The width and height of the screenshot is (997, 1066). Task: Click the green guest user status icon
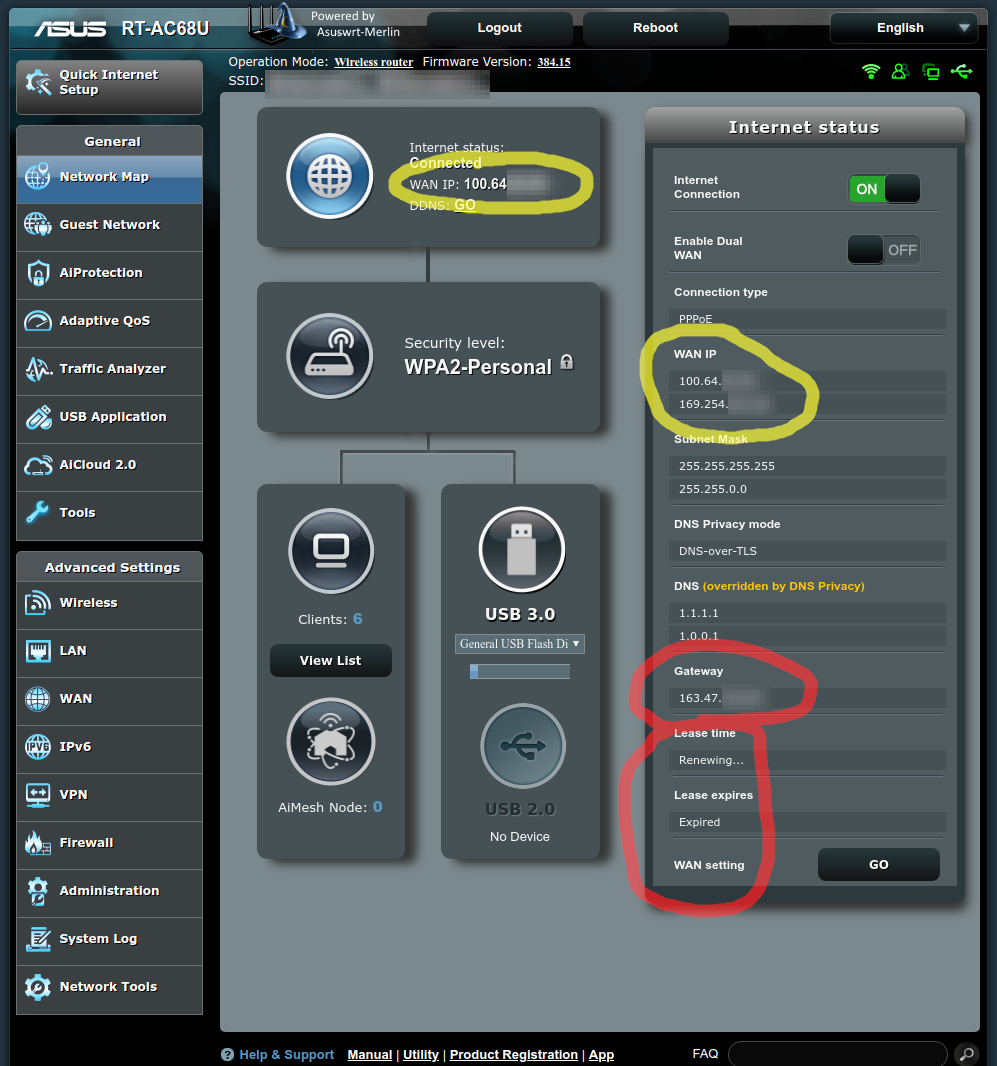[900, 71]
